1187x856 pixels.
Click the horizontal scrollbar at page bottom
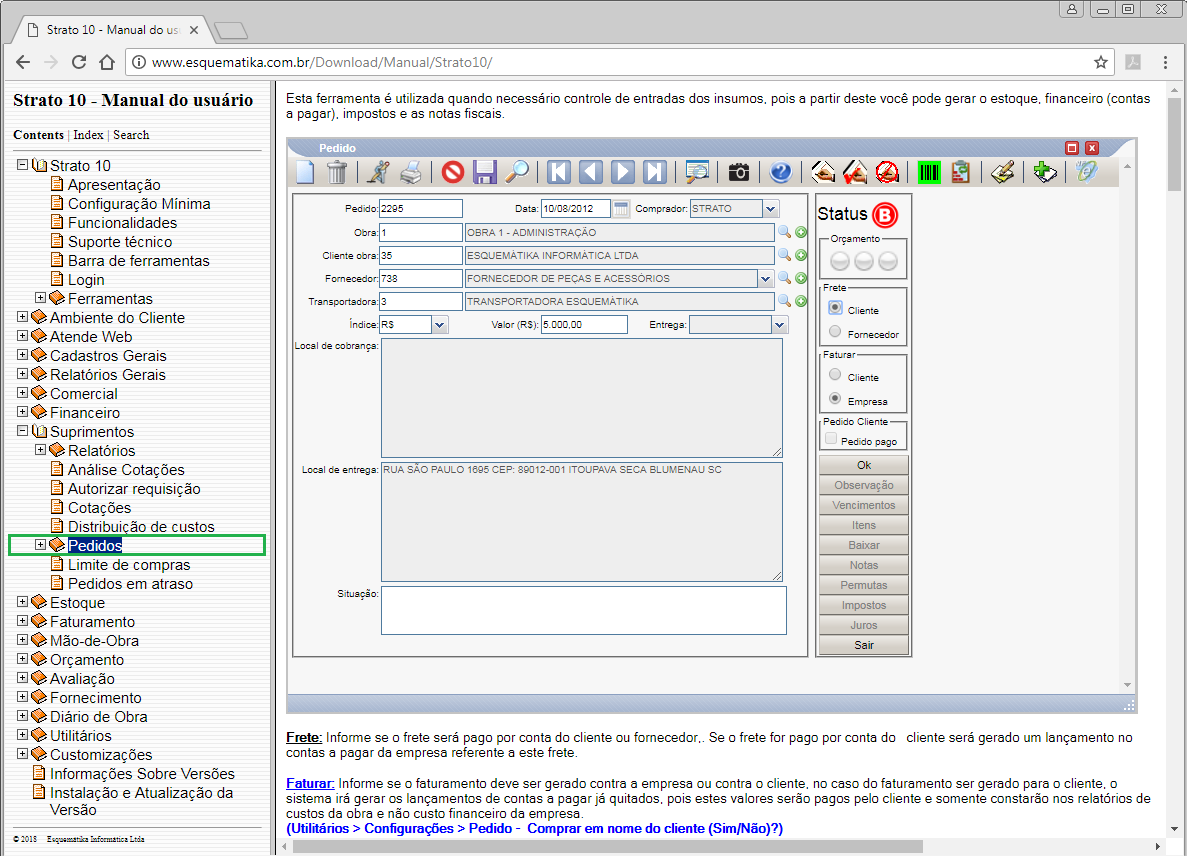click(608, 846)
